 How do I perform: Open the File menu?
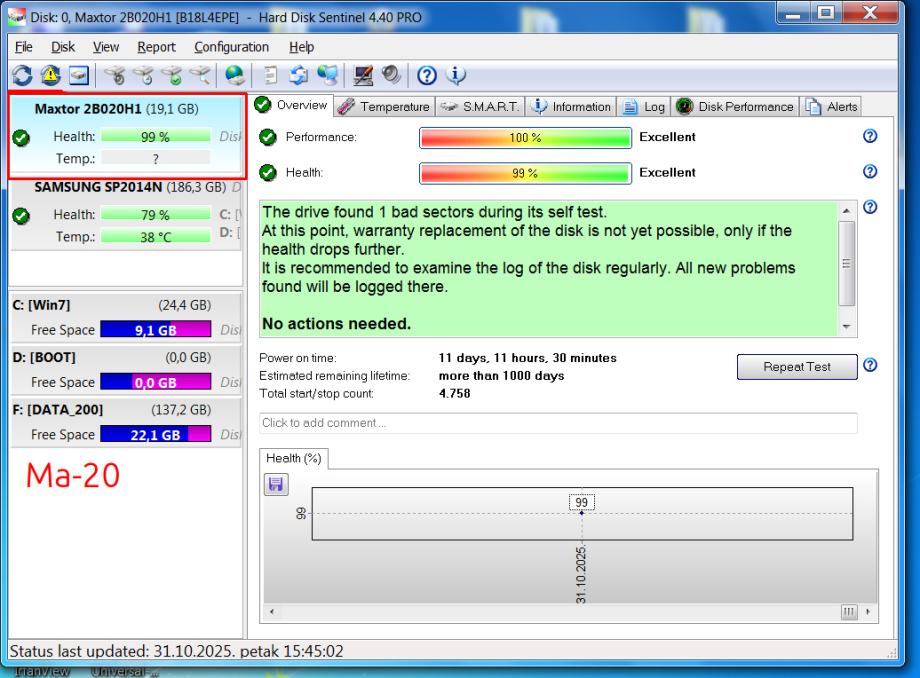point(23,47)
